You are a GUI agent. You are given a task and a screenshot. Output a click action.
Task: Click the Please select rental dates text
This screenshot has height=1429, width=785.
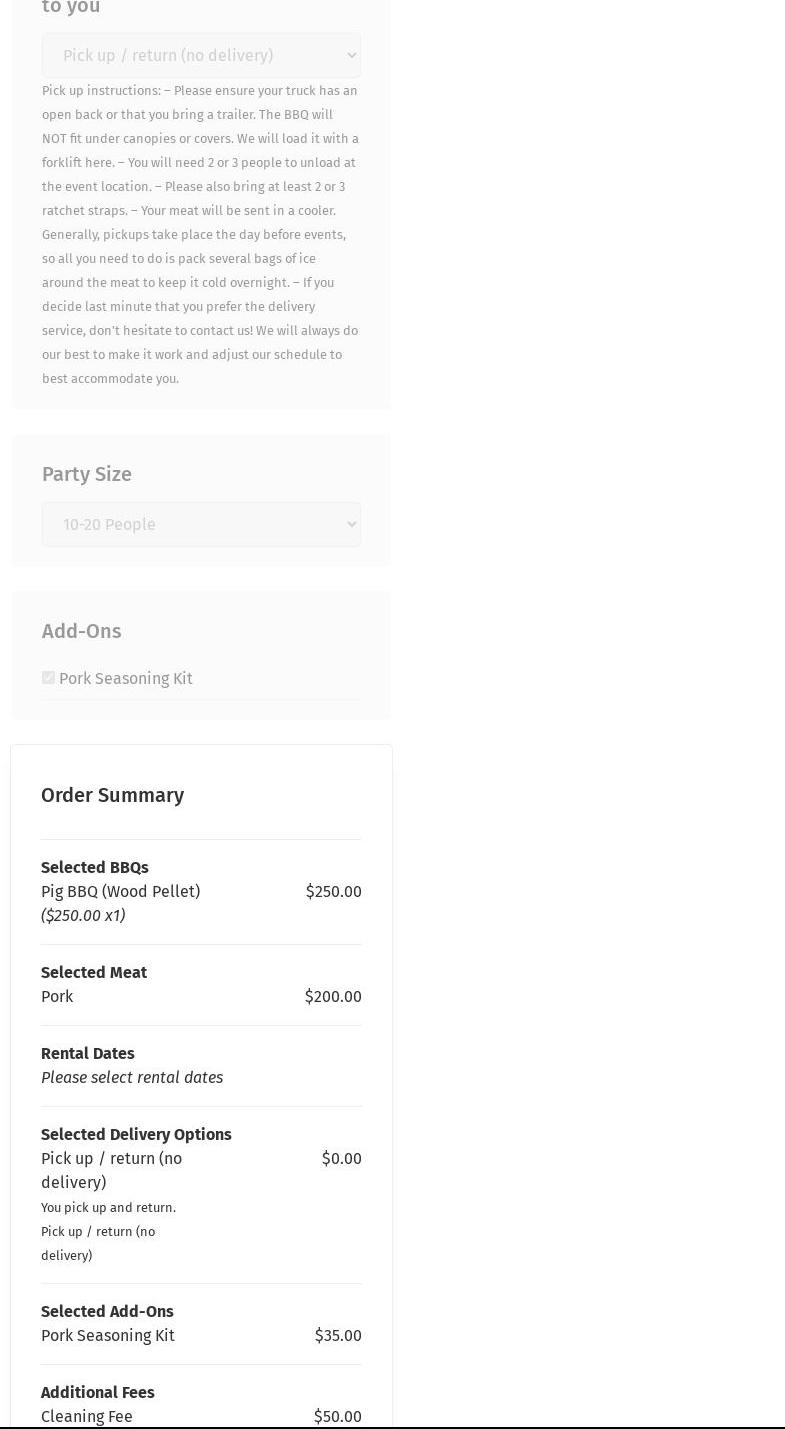[x=132, y=1077]
